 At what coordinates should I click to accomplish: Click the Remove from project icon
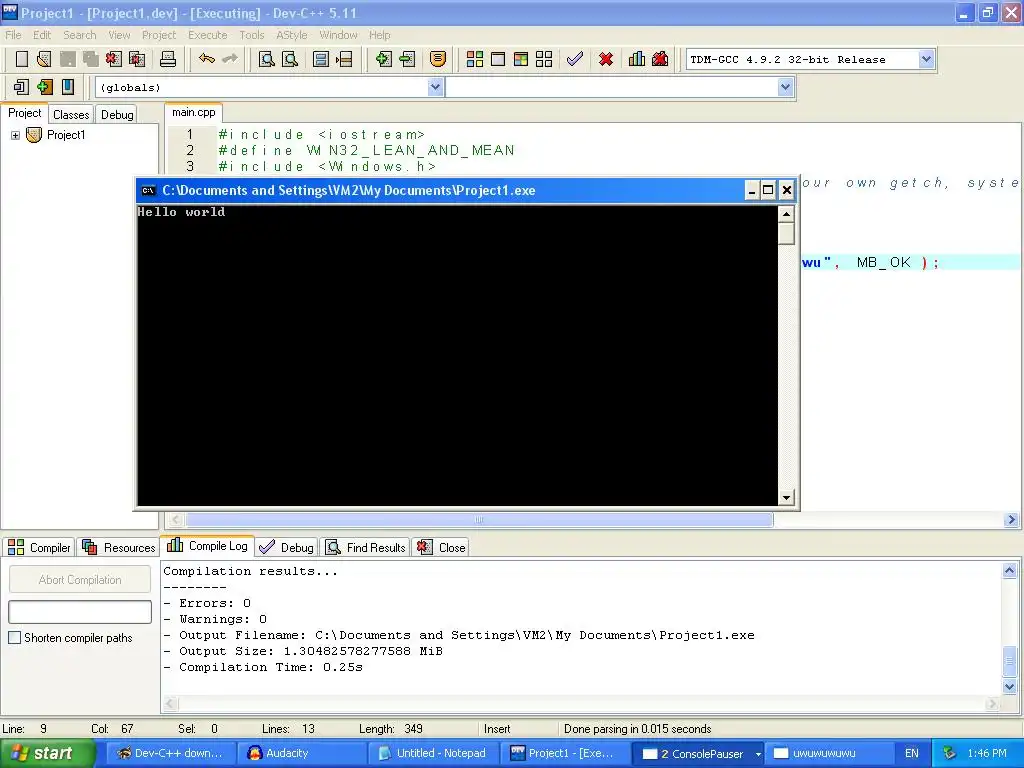click(407, 59)
